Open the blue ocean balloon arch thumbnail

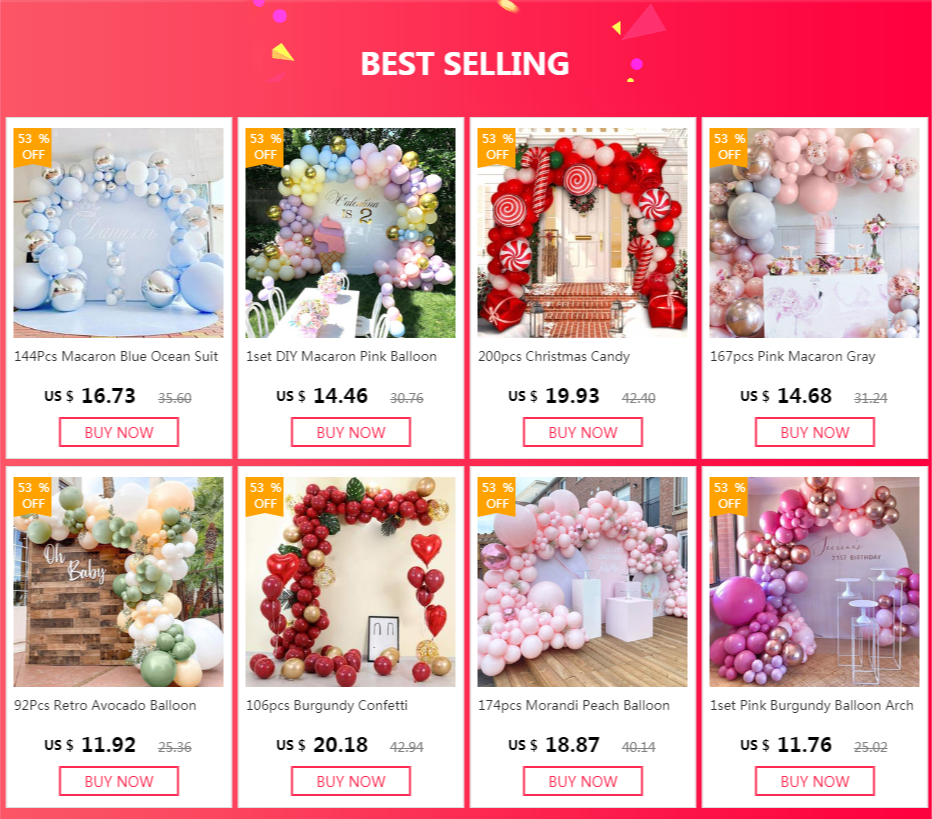pyautogui.click(x=119, y=233)
